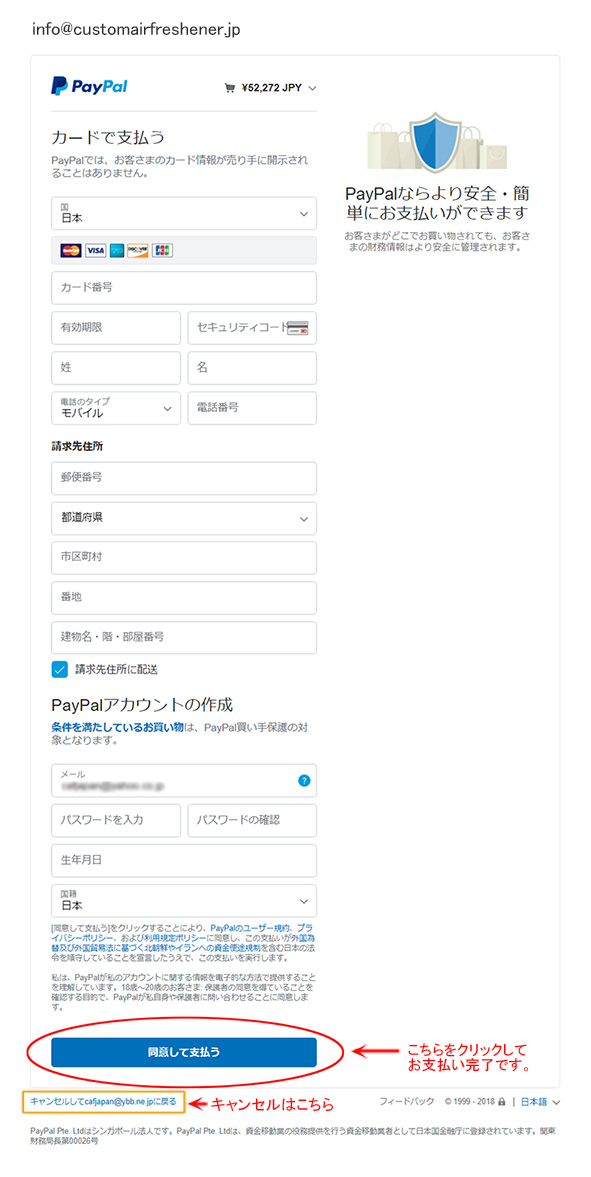Open the 日本語 language selector in footer
591x1177 pixels.
(x=541, y=1102)
